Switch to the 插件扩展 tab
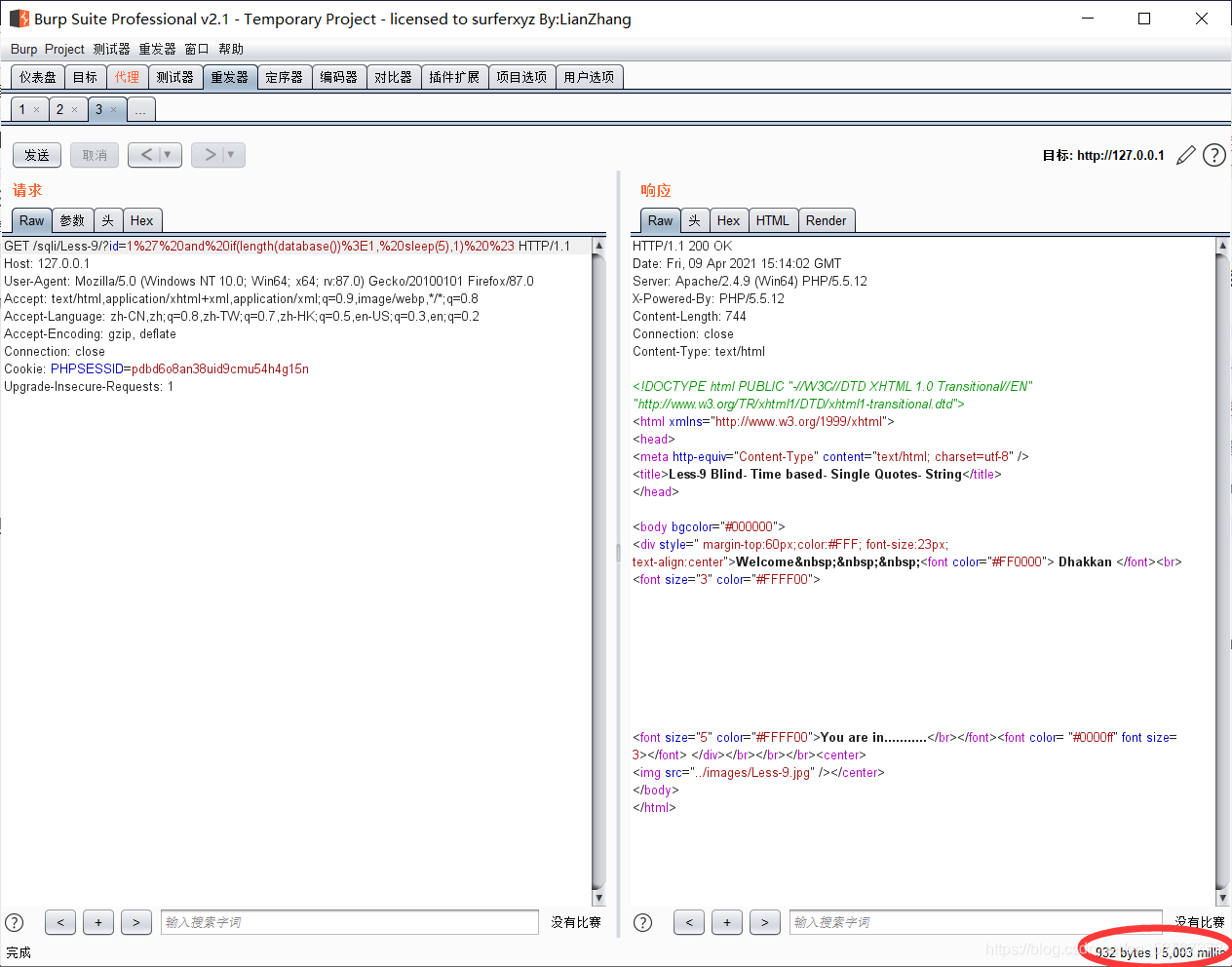The height and width of the screenshot is (967, 1232). coord(454,77)
